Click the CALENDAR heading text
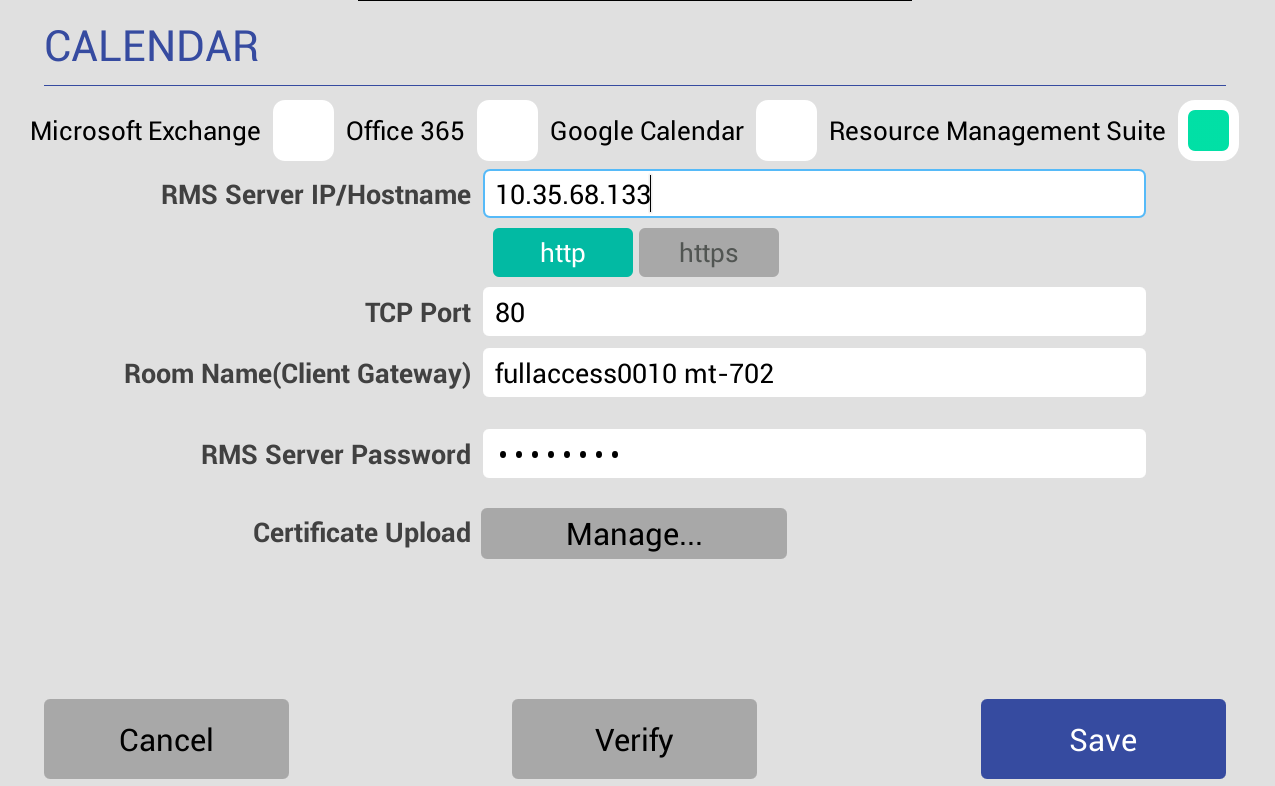The width and height of the screenshot is (1275, 786). tap(152, 47)
